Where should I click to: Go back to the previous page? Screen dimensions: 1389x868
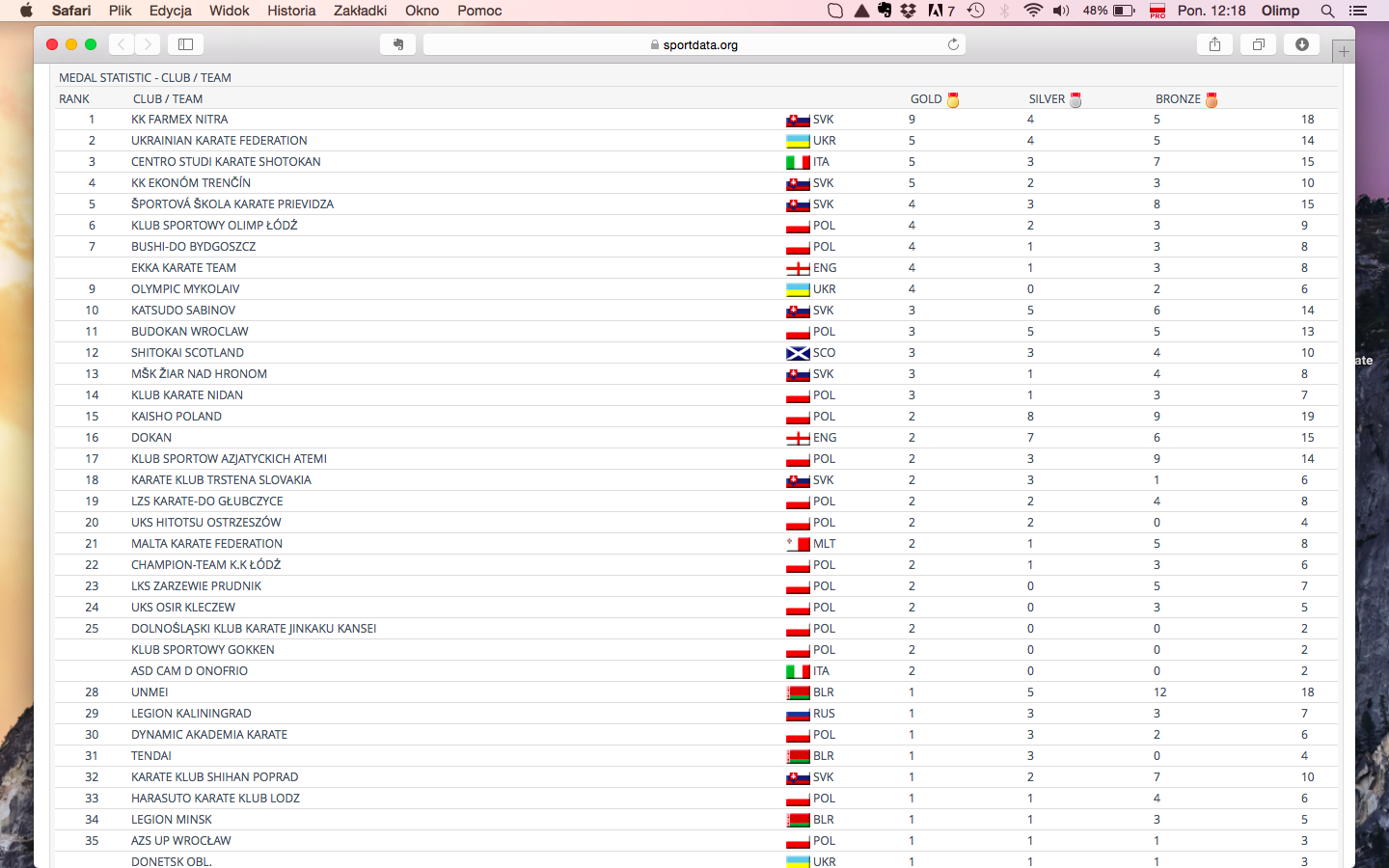[x=122, y=44]
